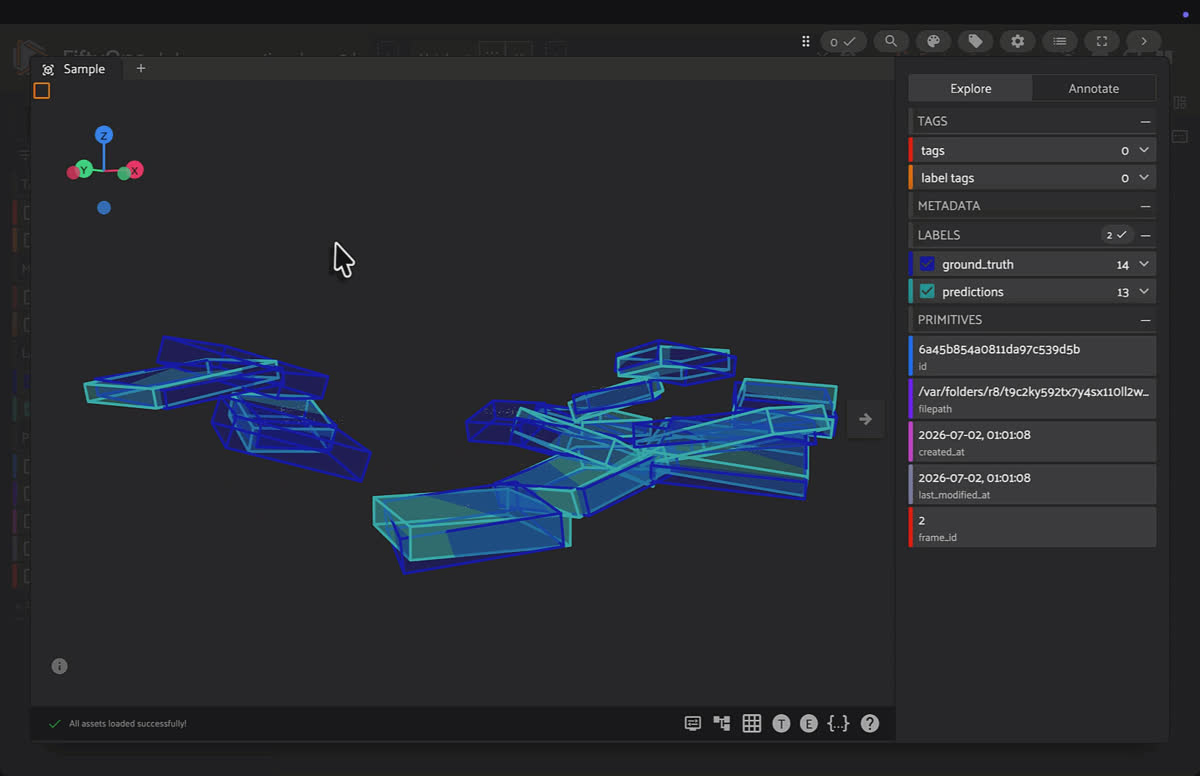
Task: Click the predictions count 13
Action: [x=1123, y=292]
